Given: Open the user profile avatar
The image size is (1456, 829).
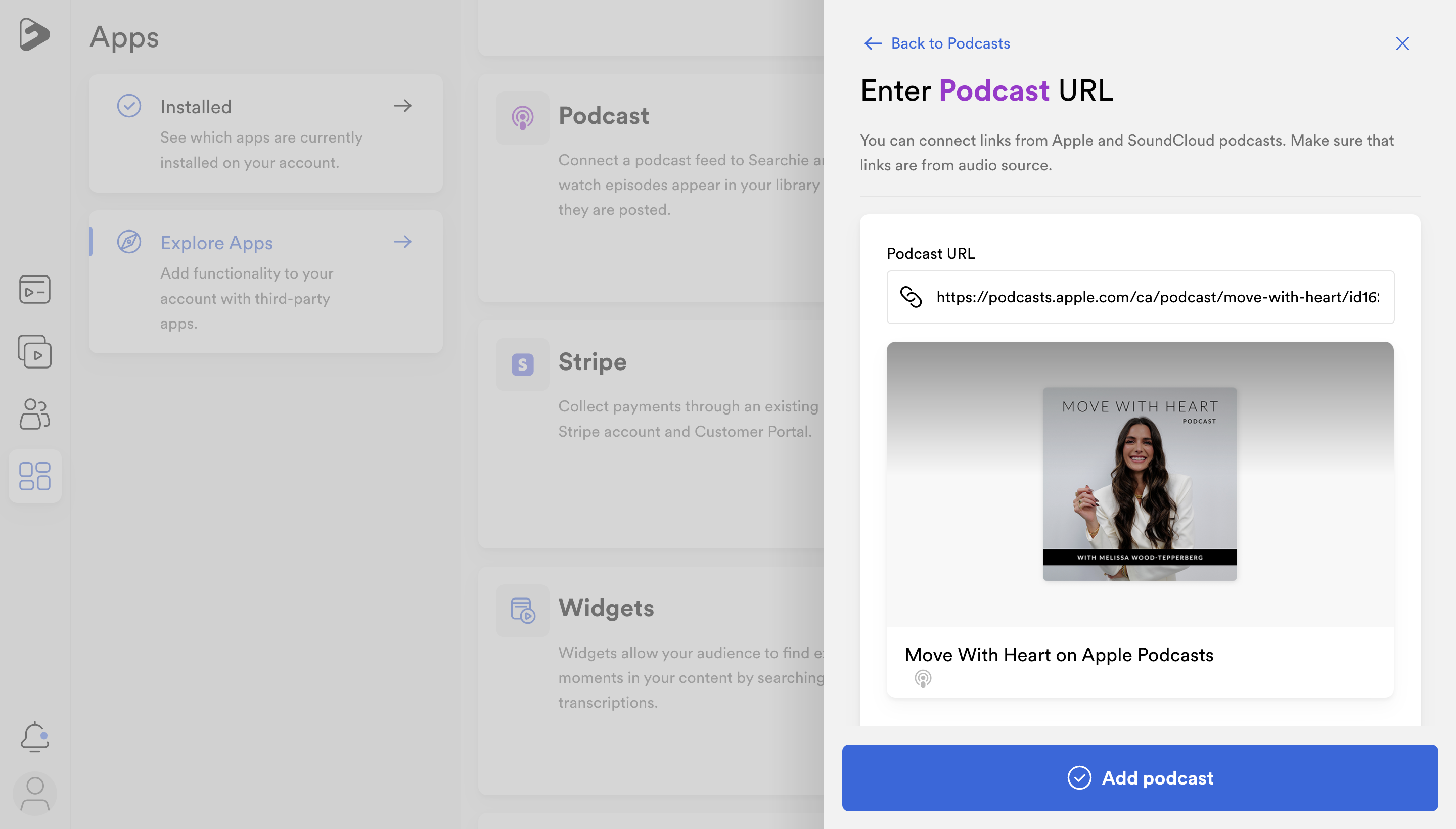Looking at the screenshot, I should [35, 794].
